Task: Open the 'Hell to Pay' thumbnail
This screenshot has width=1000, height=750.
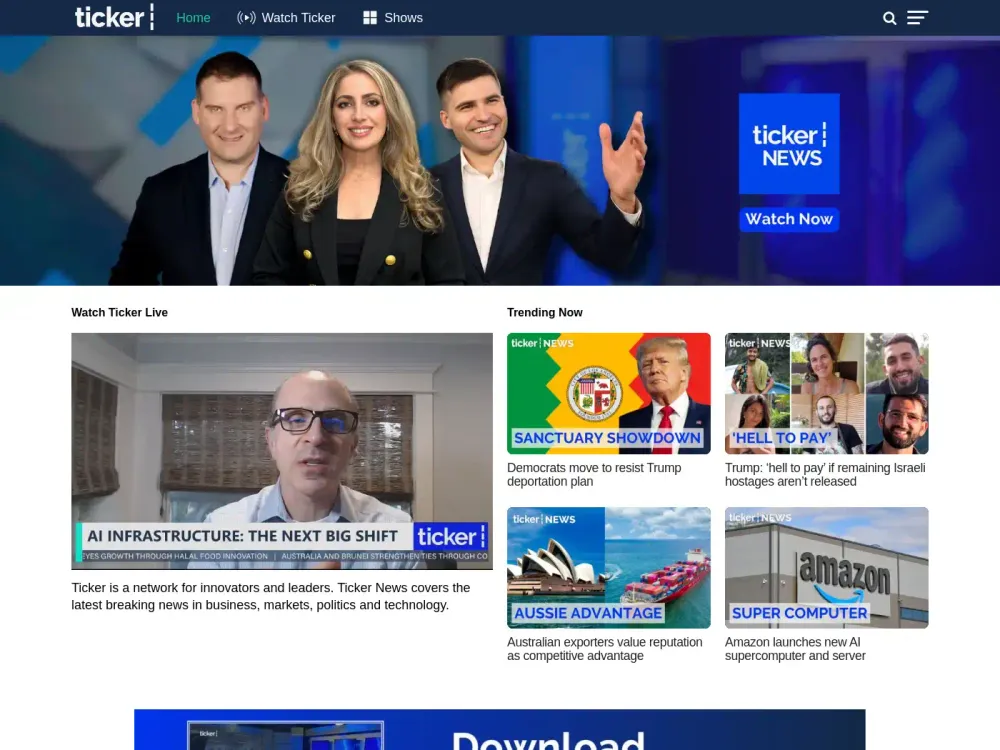Action: [826, 394]
